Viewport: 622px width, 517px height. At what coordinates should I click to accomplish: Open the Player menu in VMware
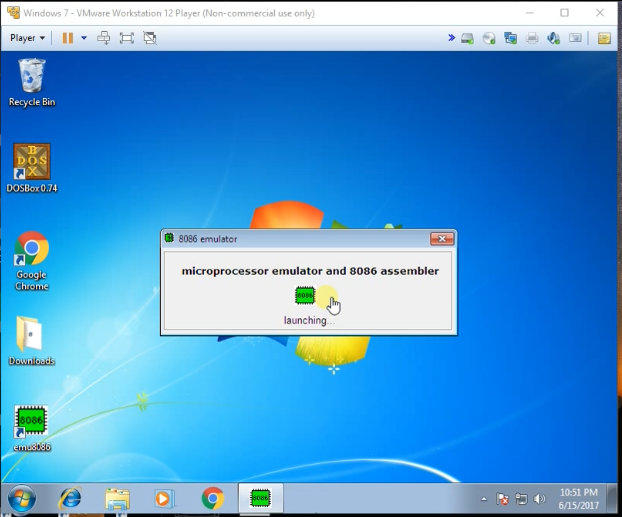pos(27,38)
